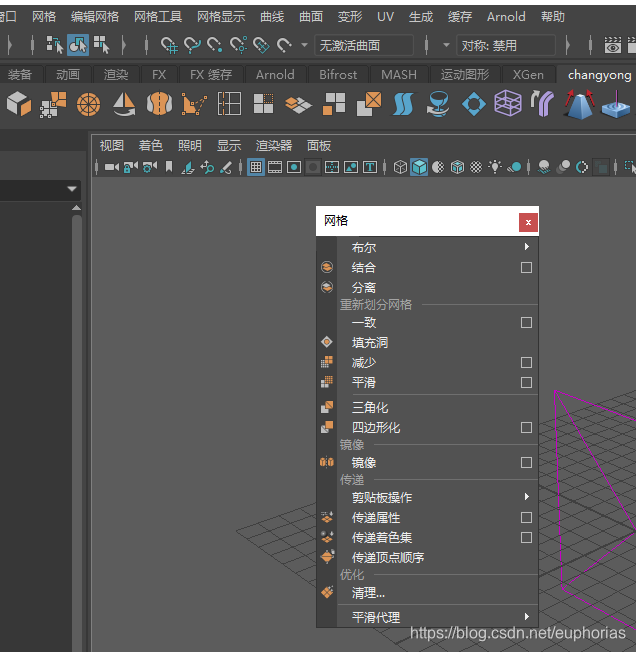Click the orange circular wheel shelf icon

tap(89, 104)
